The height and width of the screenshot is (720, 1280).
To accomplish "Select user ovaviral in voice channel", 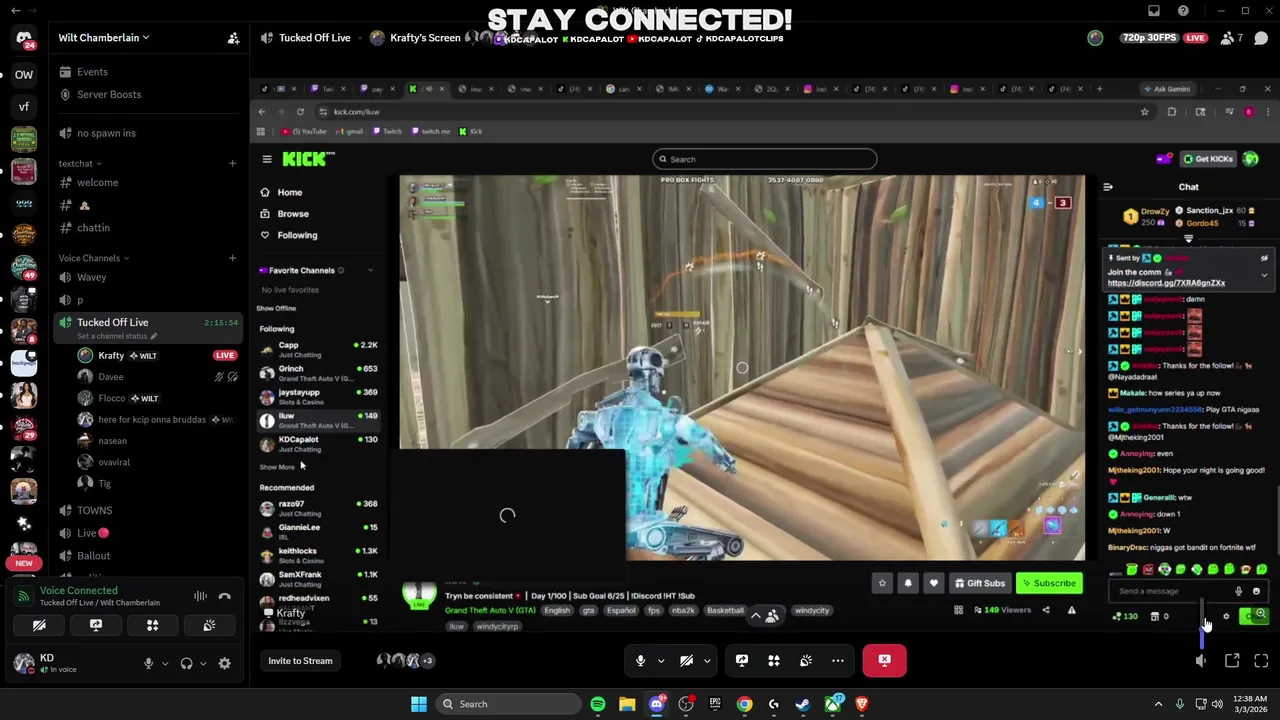I will click(x=114, y=462).
